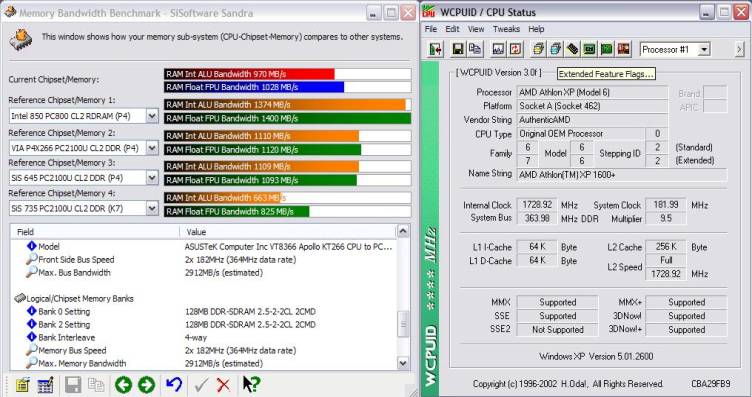Select the Bank Interleave row
This screenshot has height=397, width=752.
coord(204,337)
